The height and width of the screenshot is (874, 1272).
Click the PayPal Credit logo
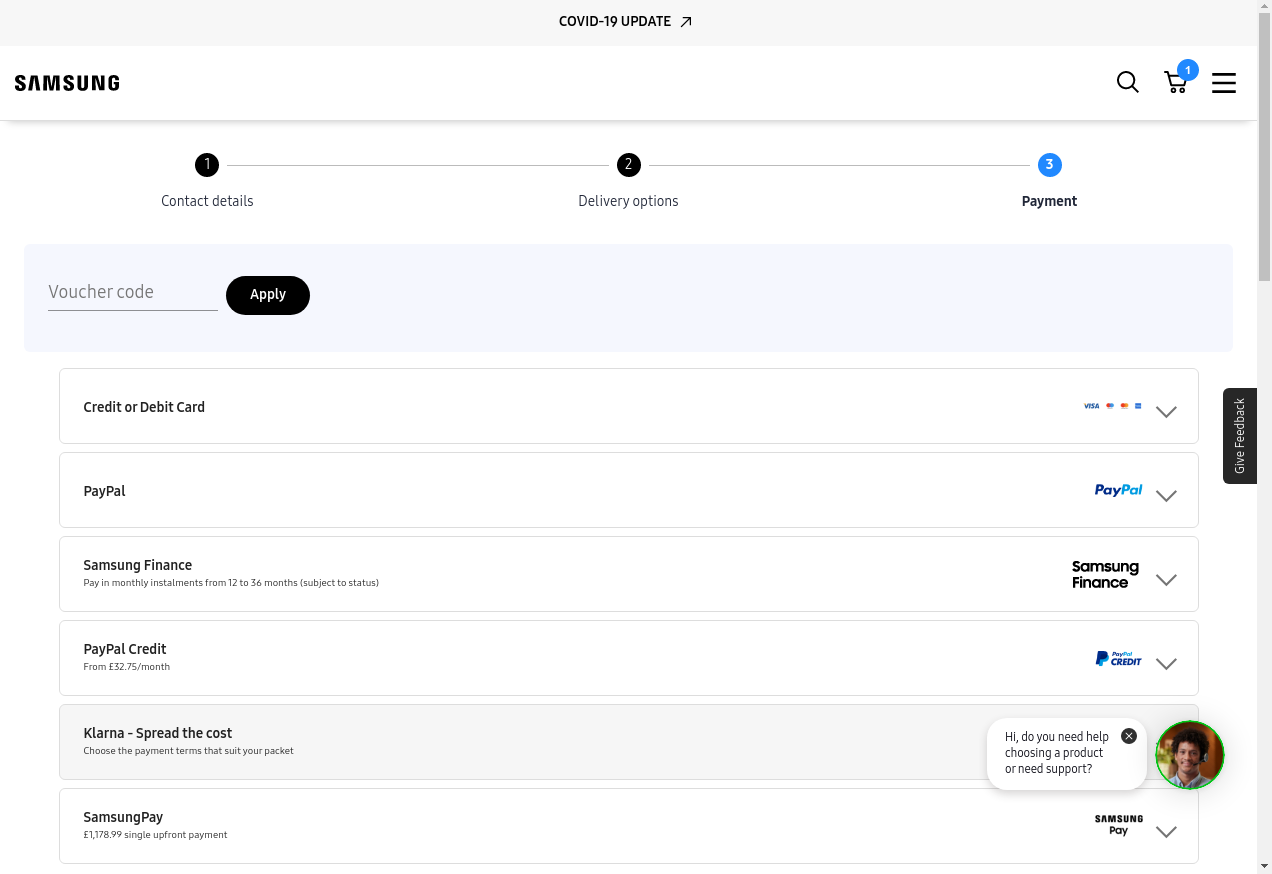[x=1118, y=658]
